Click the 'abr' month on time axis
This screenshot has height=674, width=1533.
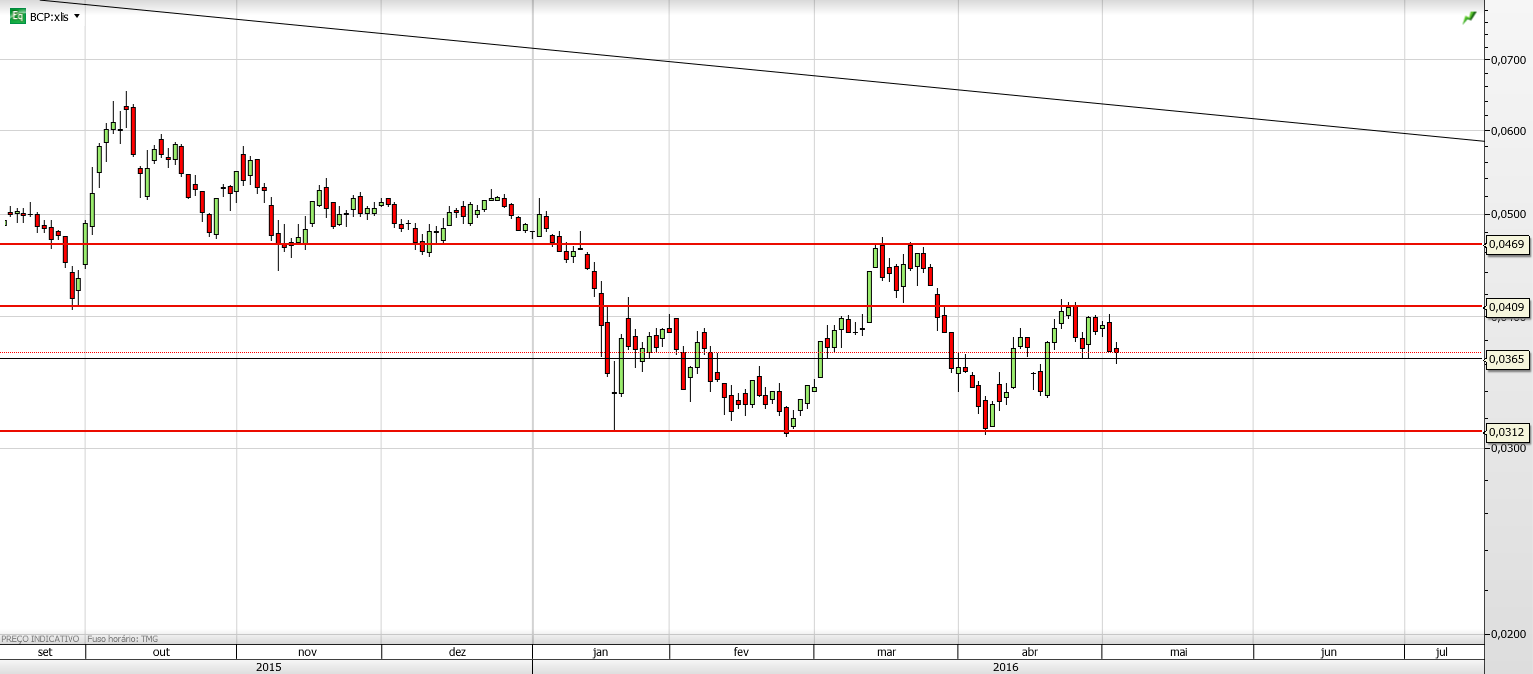point(1030,652)
